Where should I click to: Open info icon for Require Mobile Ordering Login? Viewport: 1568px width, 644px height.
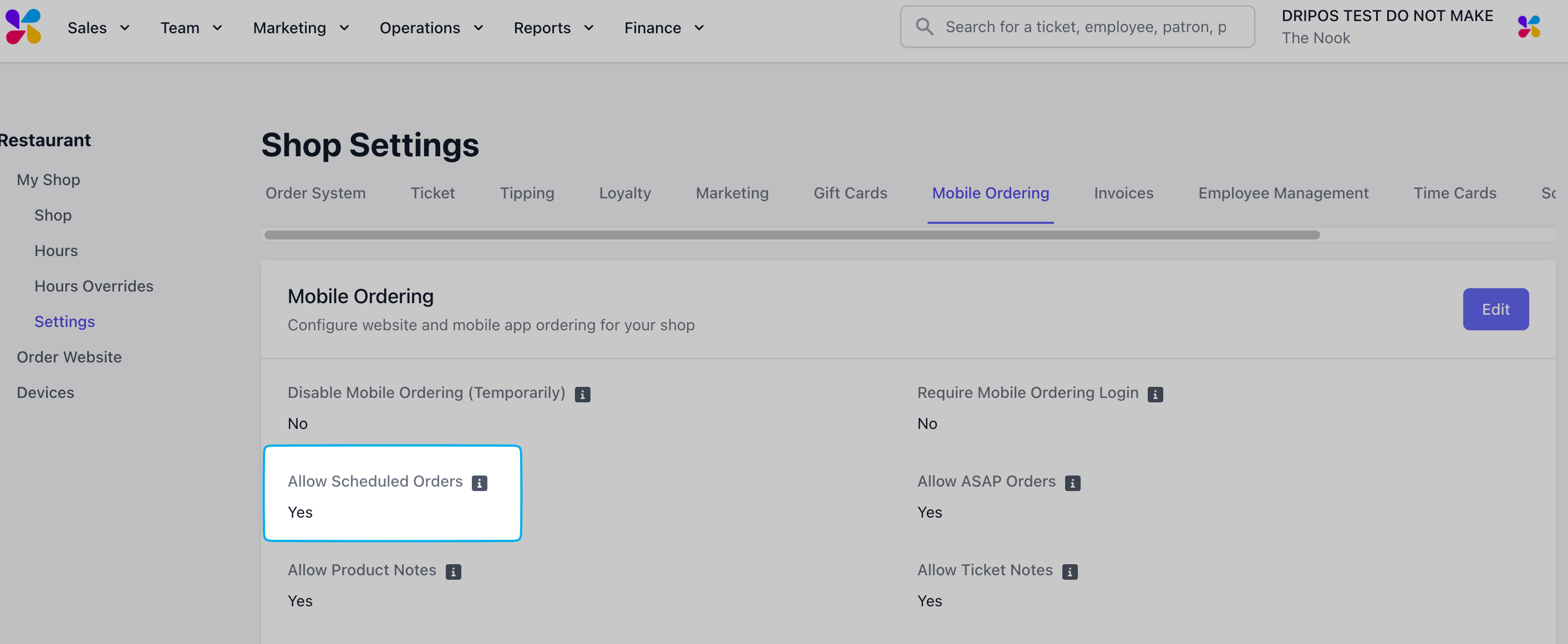tap(1155, 395)
